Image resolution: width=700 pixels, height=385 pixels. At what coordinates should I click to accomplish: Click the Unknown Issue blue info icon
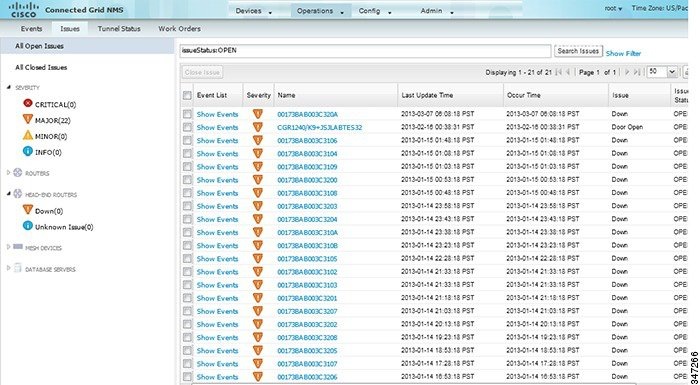[28, 226]
